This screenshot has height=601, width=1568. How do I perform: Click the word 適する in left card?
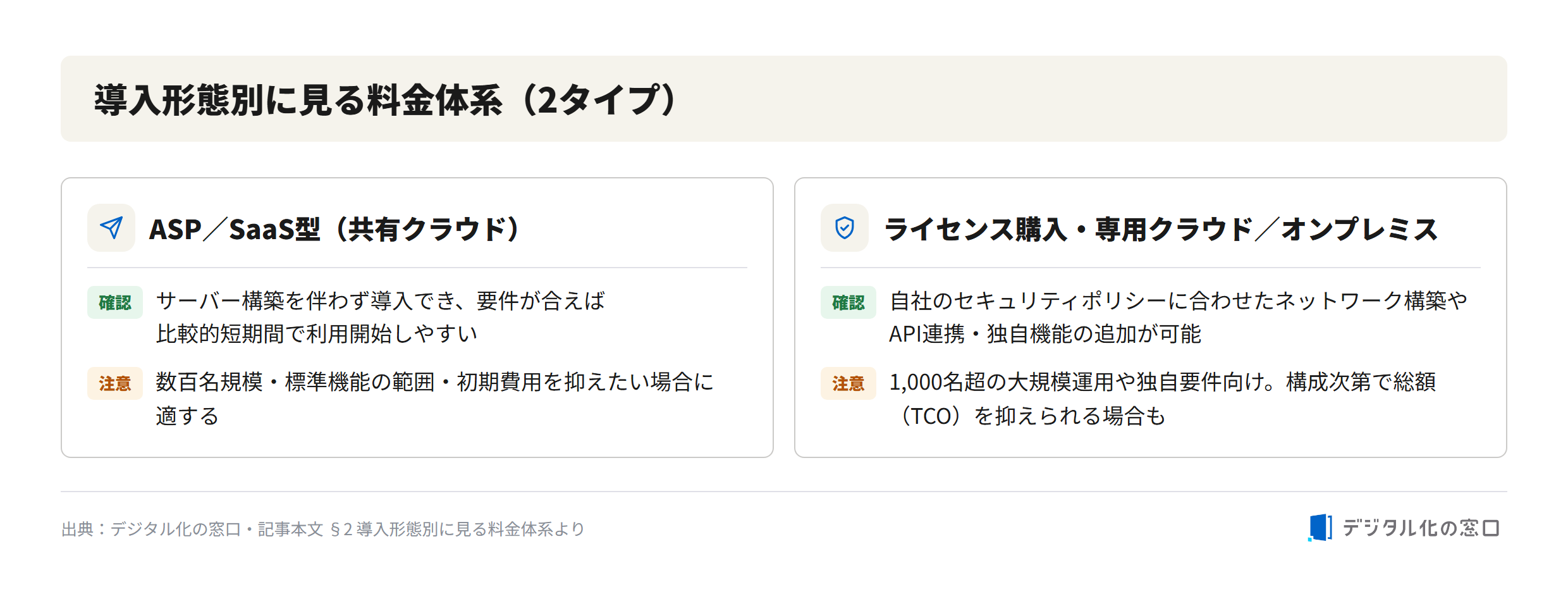(x=188, y=416)
